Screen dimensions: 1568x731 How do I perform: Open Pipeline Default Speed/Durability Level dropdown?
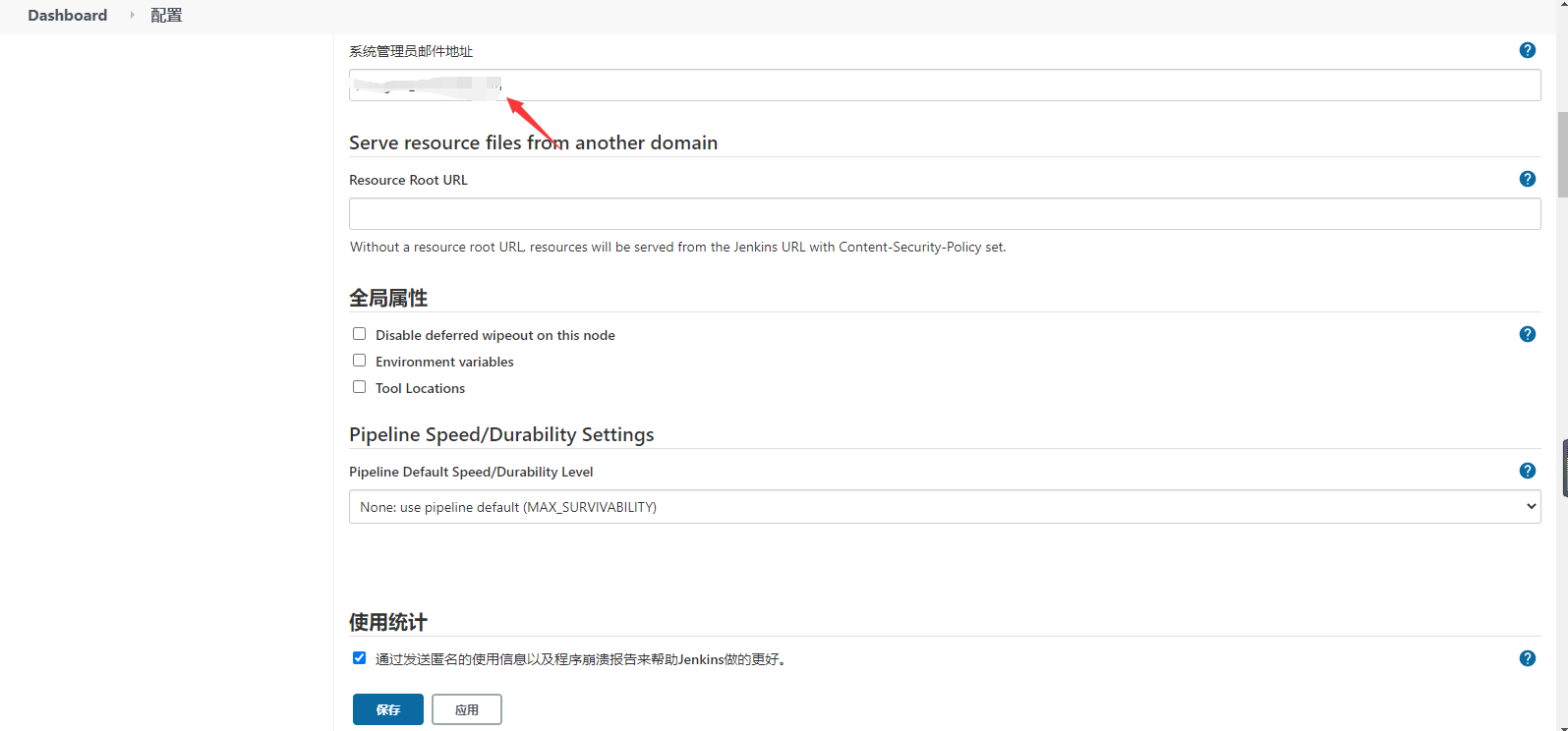pyautogui.click(x=945, y=507)
